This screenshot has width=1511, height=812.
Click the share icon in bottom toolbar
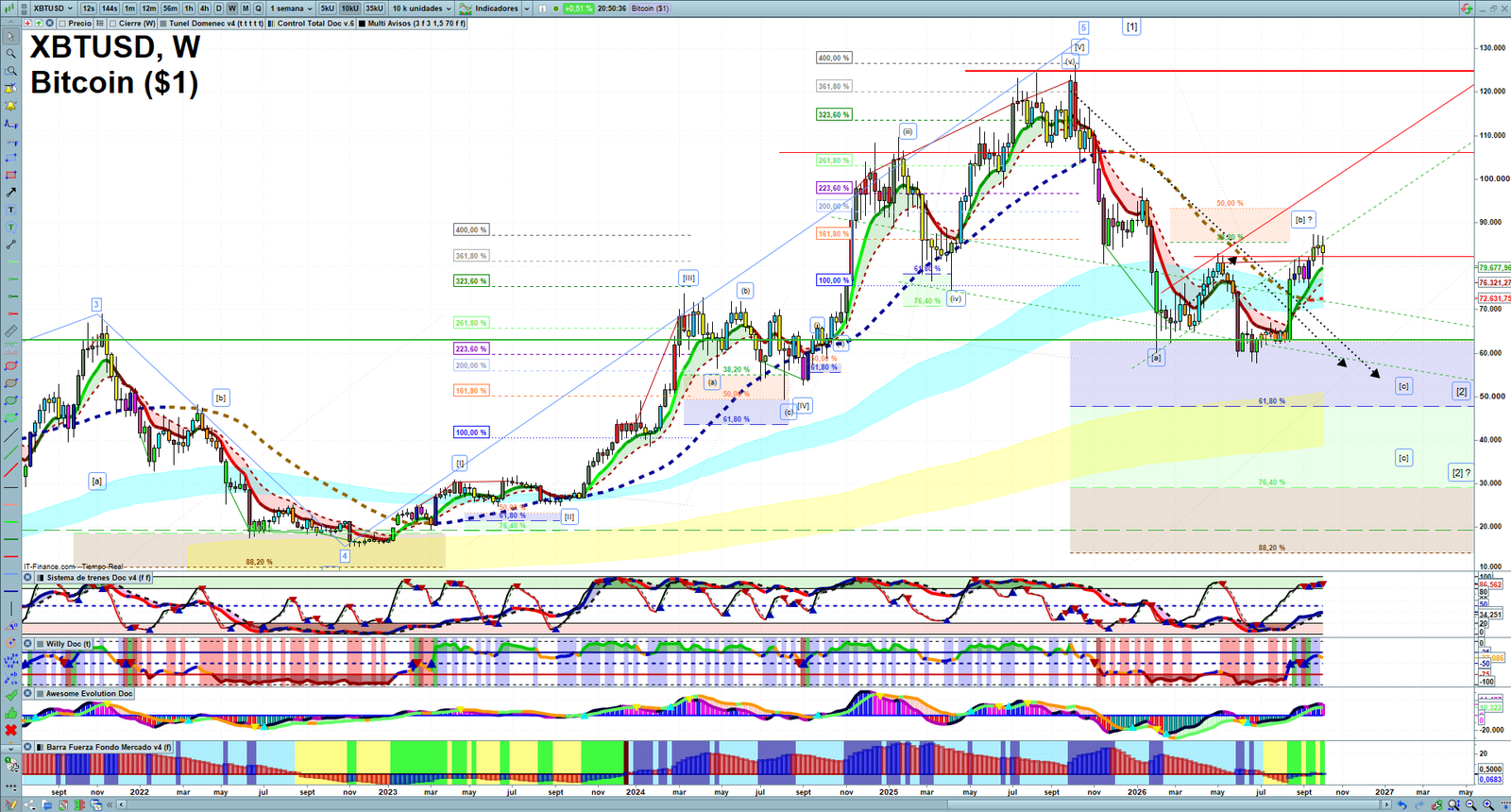pyautogui.click(x=29, y=804)
